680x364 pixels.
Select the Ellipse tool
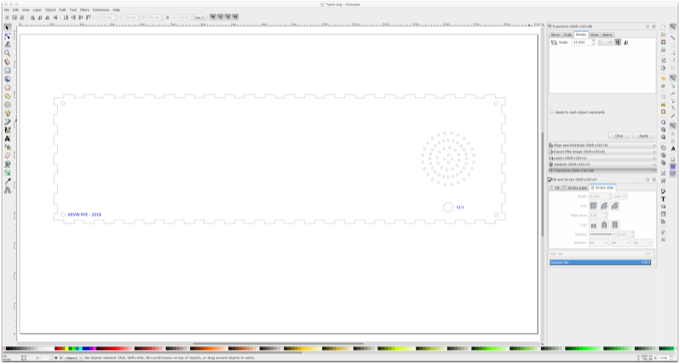[7, 88]
